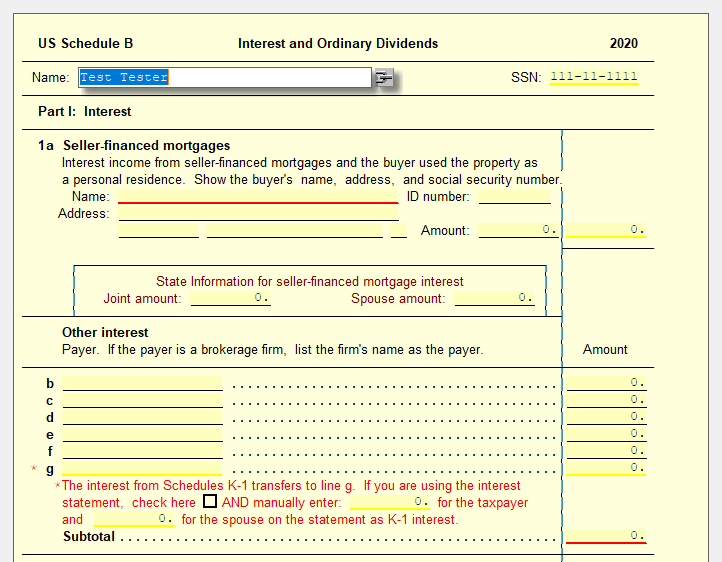Click the state/zip small field after address

[399, 230]
